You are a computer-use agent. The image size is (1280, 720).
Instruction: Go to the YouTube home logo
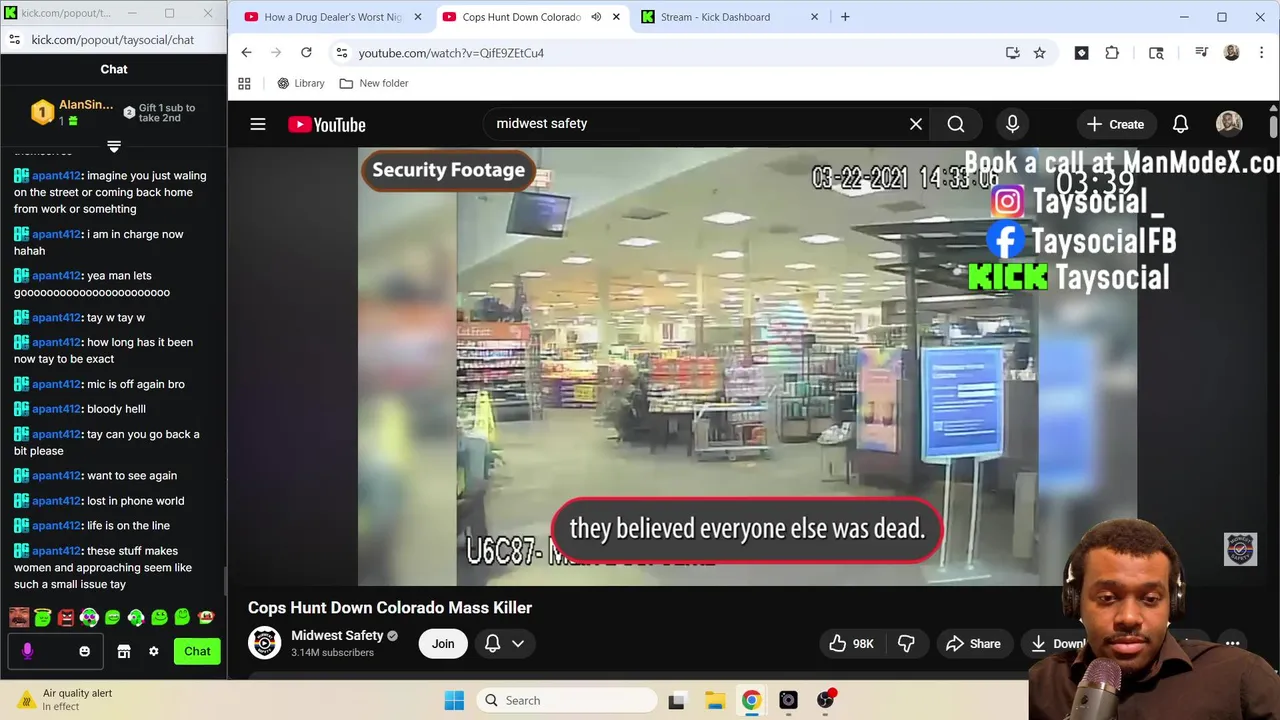click(327, 124)
